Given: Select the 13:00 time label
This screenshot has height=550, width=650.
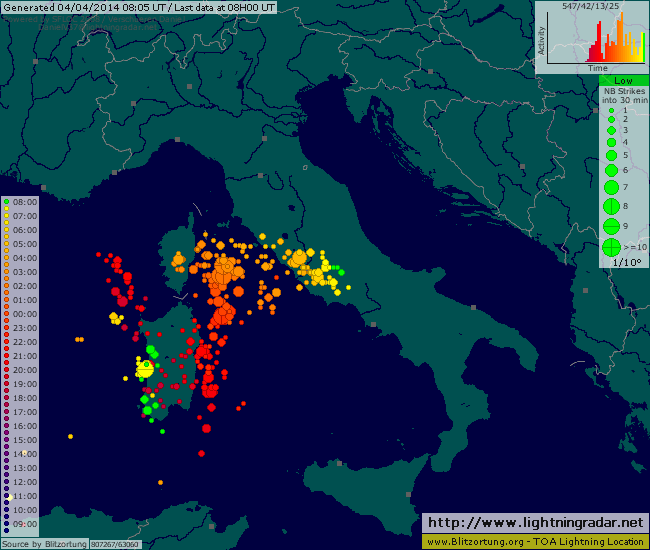Looking at the screenshot, I should tap(25, 468).
